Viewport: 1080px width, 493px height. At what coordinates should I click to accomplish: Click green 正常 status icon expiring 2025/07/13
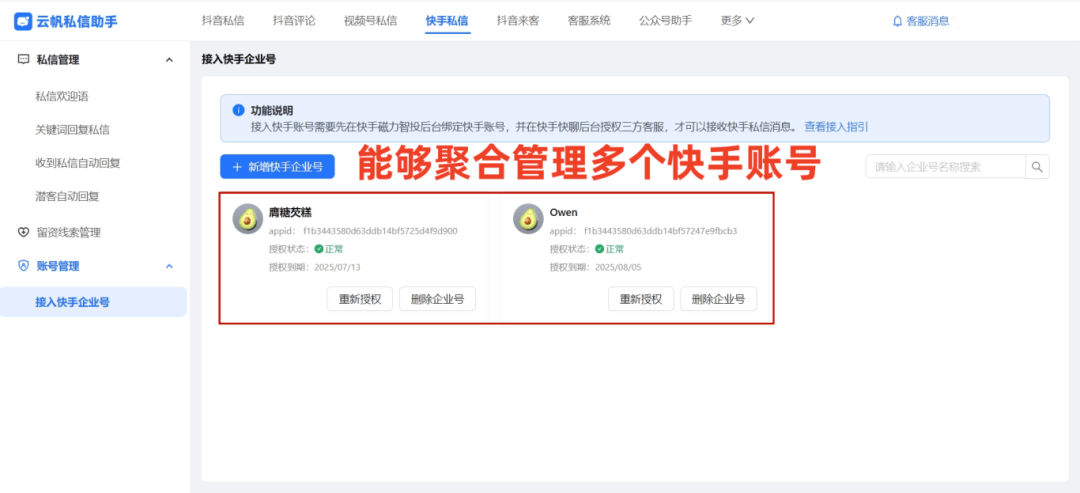319,249
